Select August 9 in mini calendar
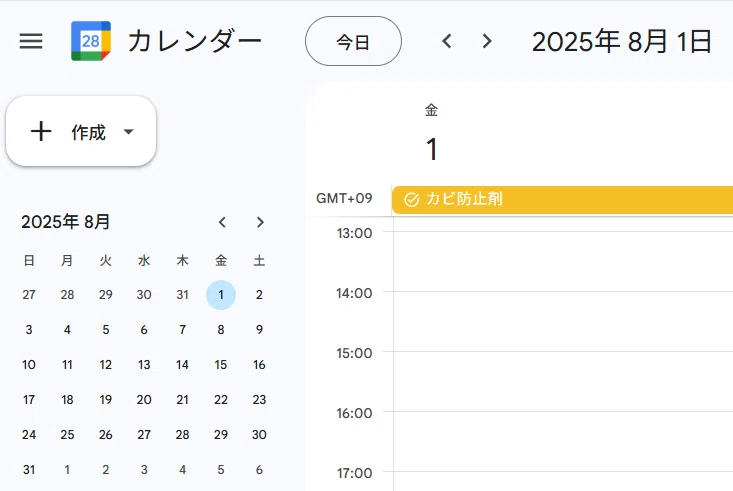This screenshot has width=733, height=491. [259, 330]
